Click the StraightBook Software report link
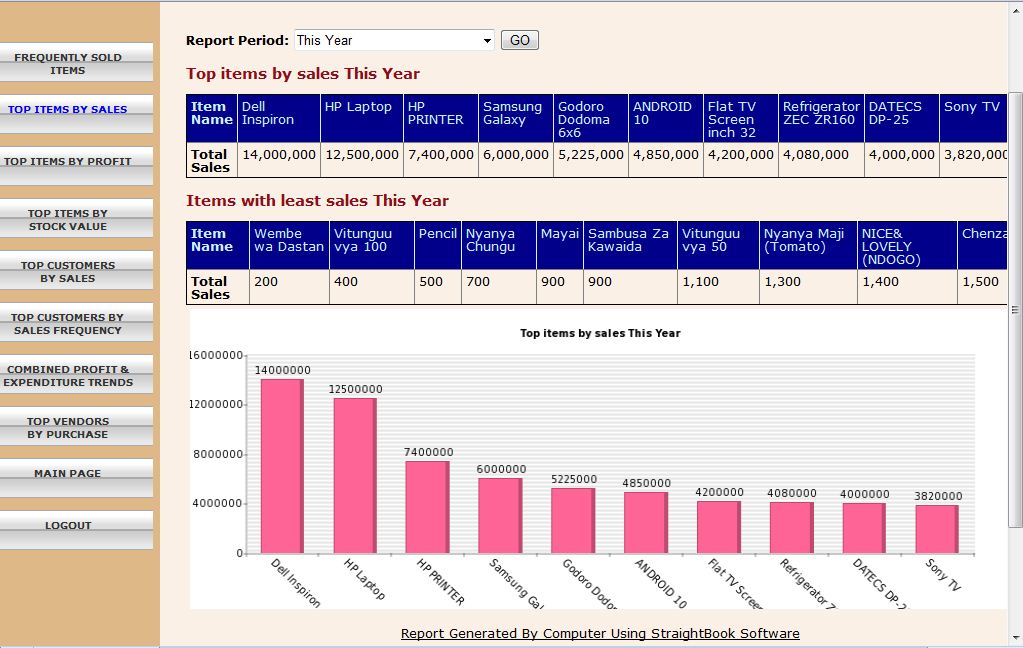The width and height of the screenshot is (1023, 648). click(600, 633)
